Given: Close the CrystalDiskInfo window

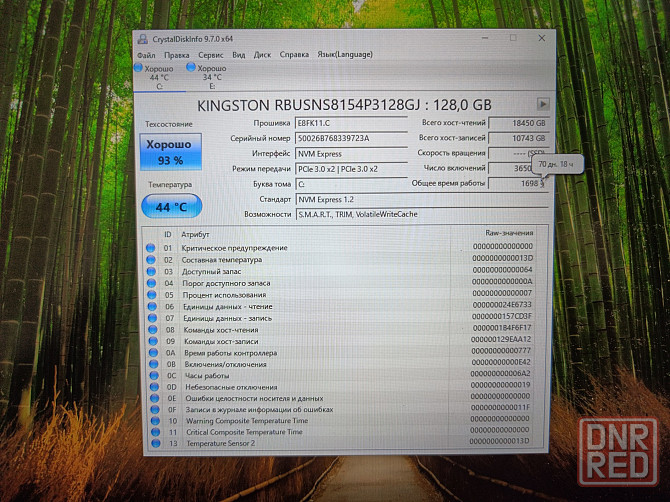Looking at the screenshot, I should tap(542, 38).
